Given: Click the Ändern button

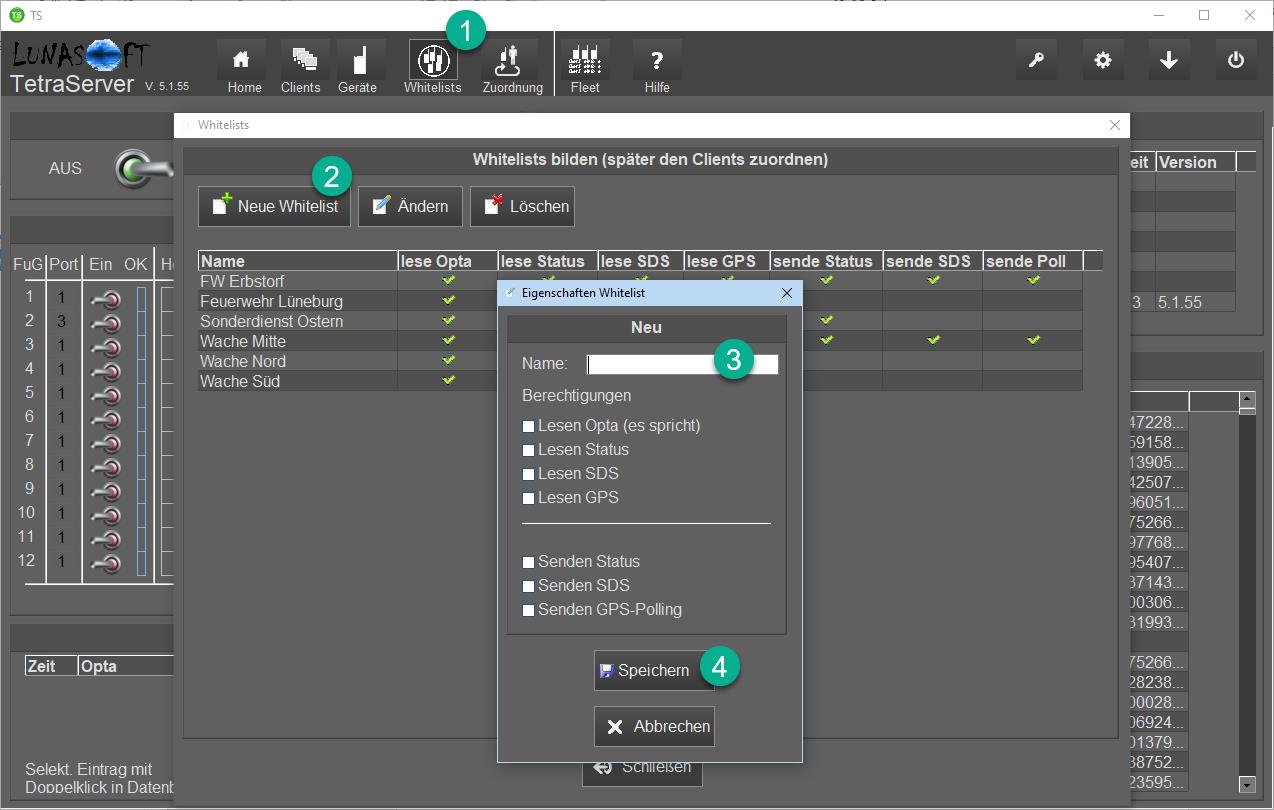Looking at the screenshot, I should 410,206.
